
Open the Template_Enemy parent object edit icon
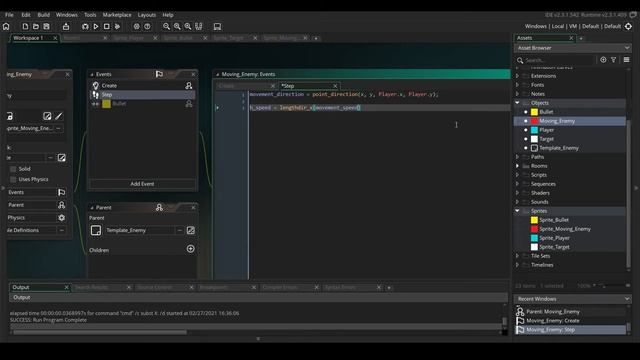point(191,230)
